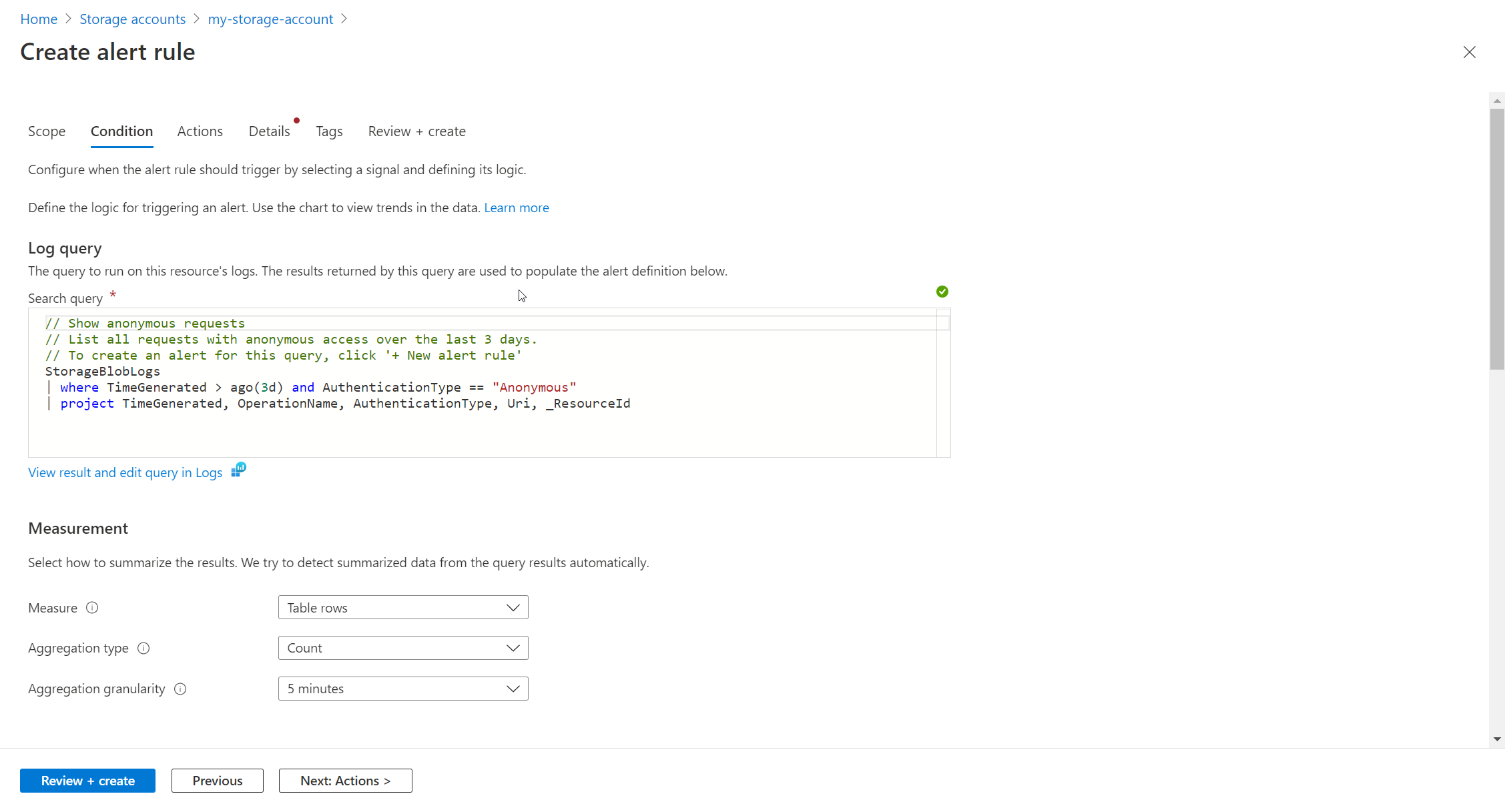Expand the Aggregation type Count dropdown
The height and width of the screenshot is (812, 1505).
402,649
